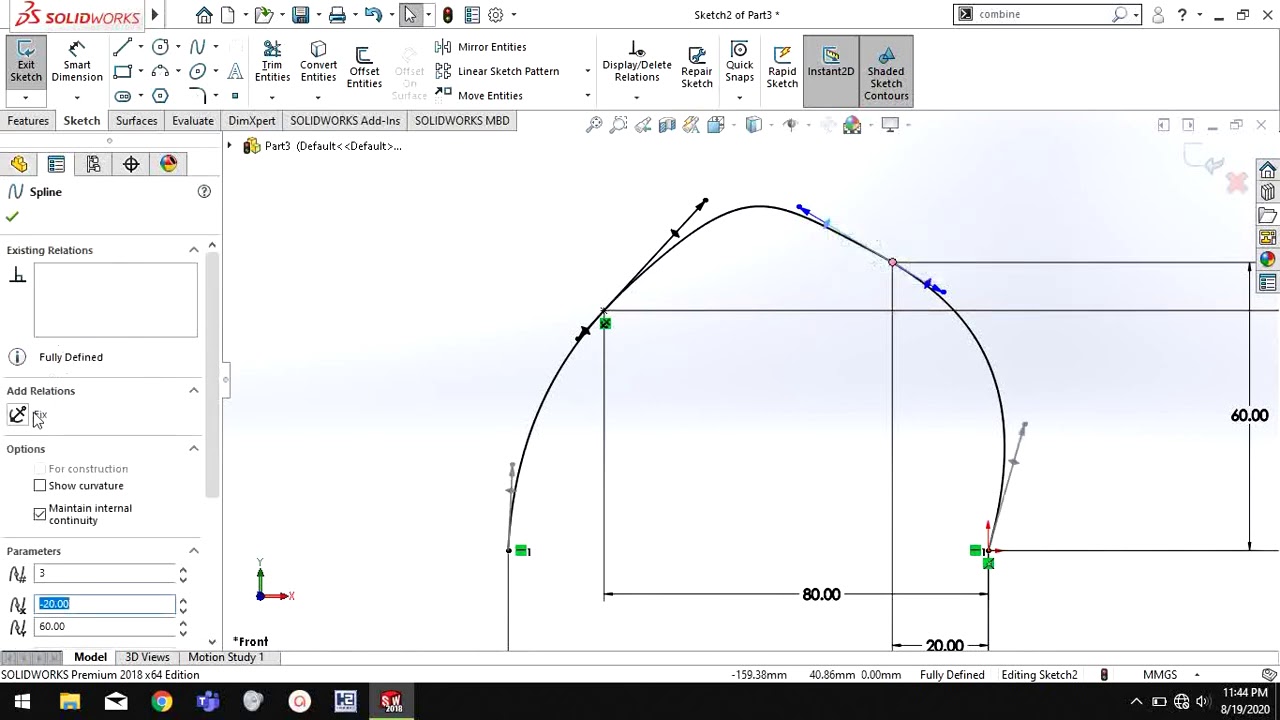Screen dimensions: 1280x720
Task: Select the Line sketch tool
Action: [123, 47]
